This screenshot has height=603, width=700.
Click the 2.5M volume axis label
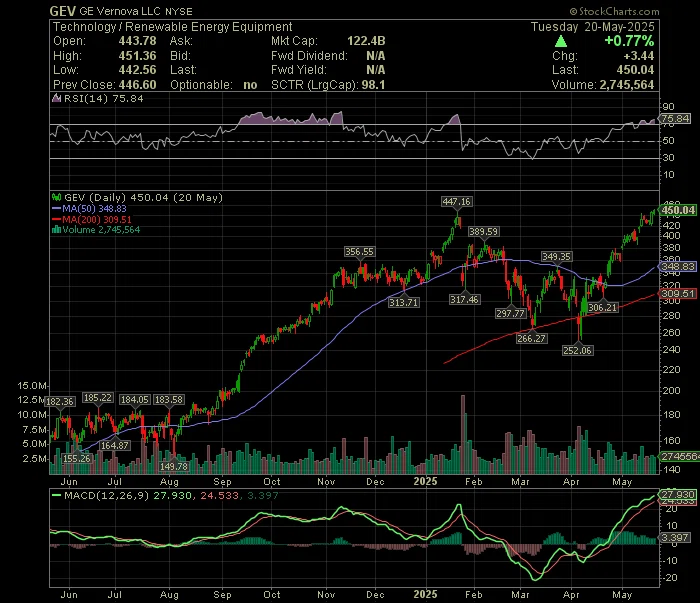coord(35,459)
